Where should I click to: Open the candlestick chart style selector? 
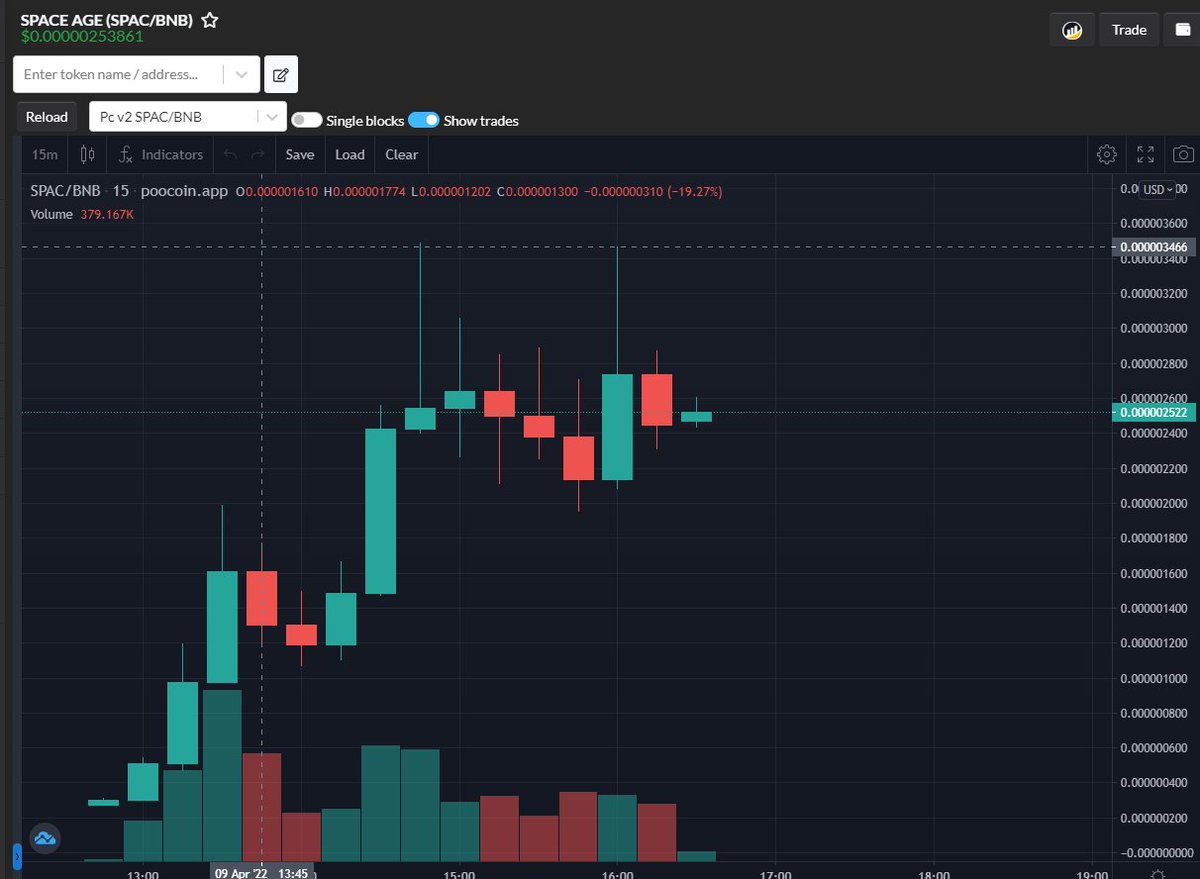(87, 154)
